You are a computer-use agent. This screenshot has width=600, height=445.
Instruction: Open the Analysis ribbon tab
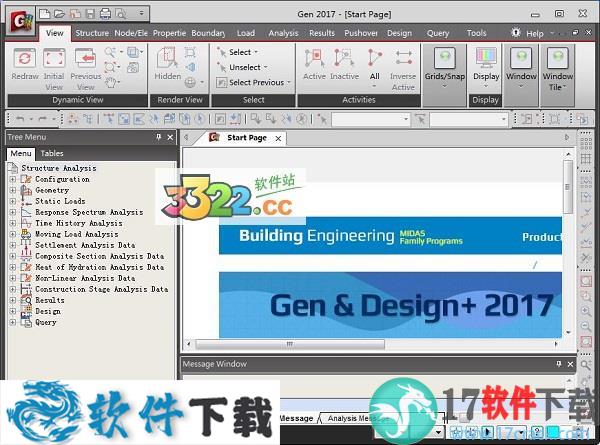click(283, 33)
